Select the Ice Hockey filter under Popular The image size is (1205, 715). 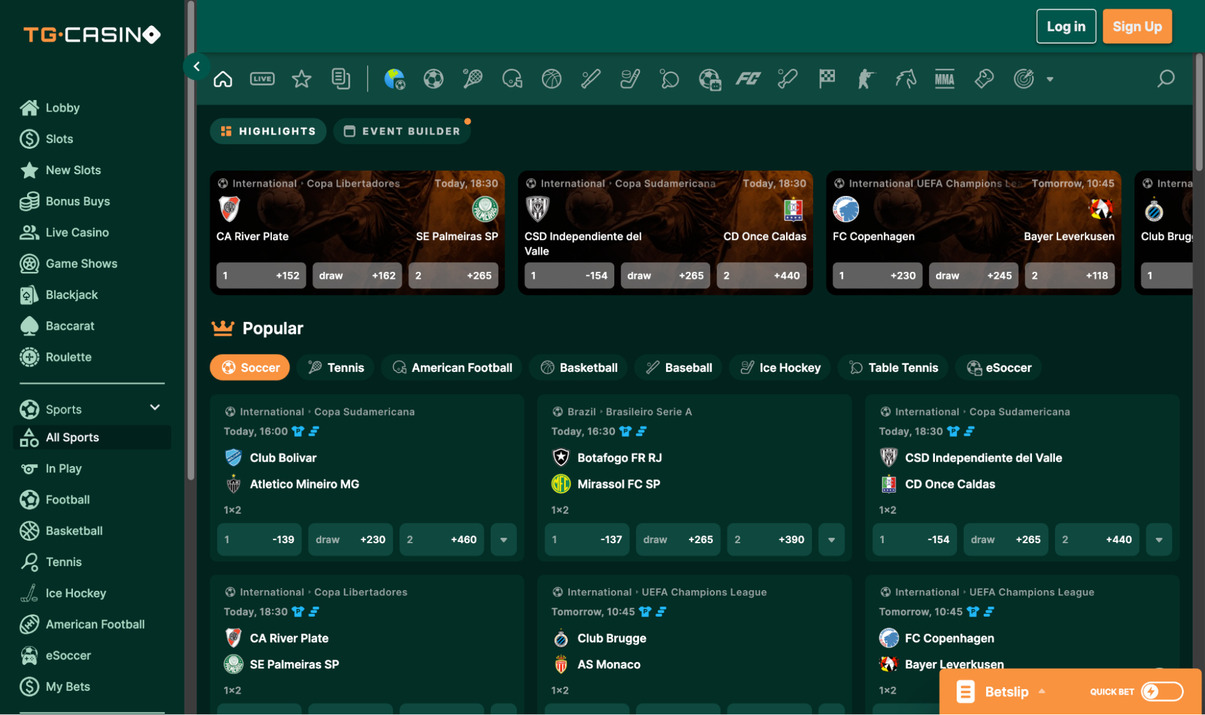780,368
